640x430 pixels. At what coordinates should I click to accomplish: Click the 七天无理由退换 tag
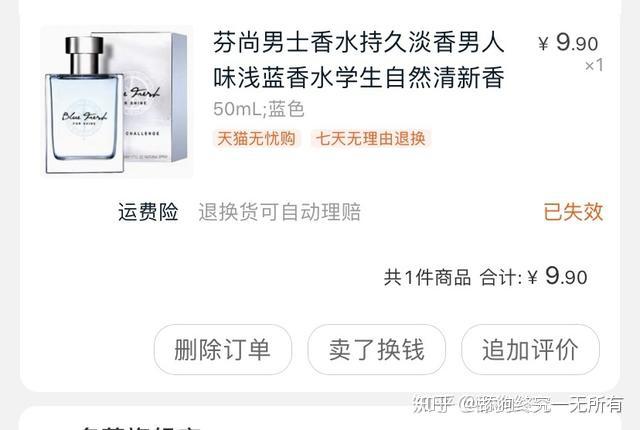[x=371, y=139]
